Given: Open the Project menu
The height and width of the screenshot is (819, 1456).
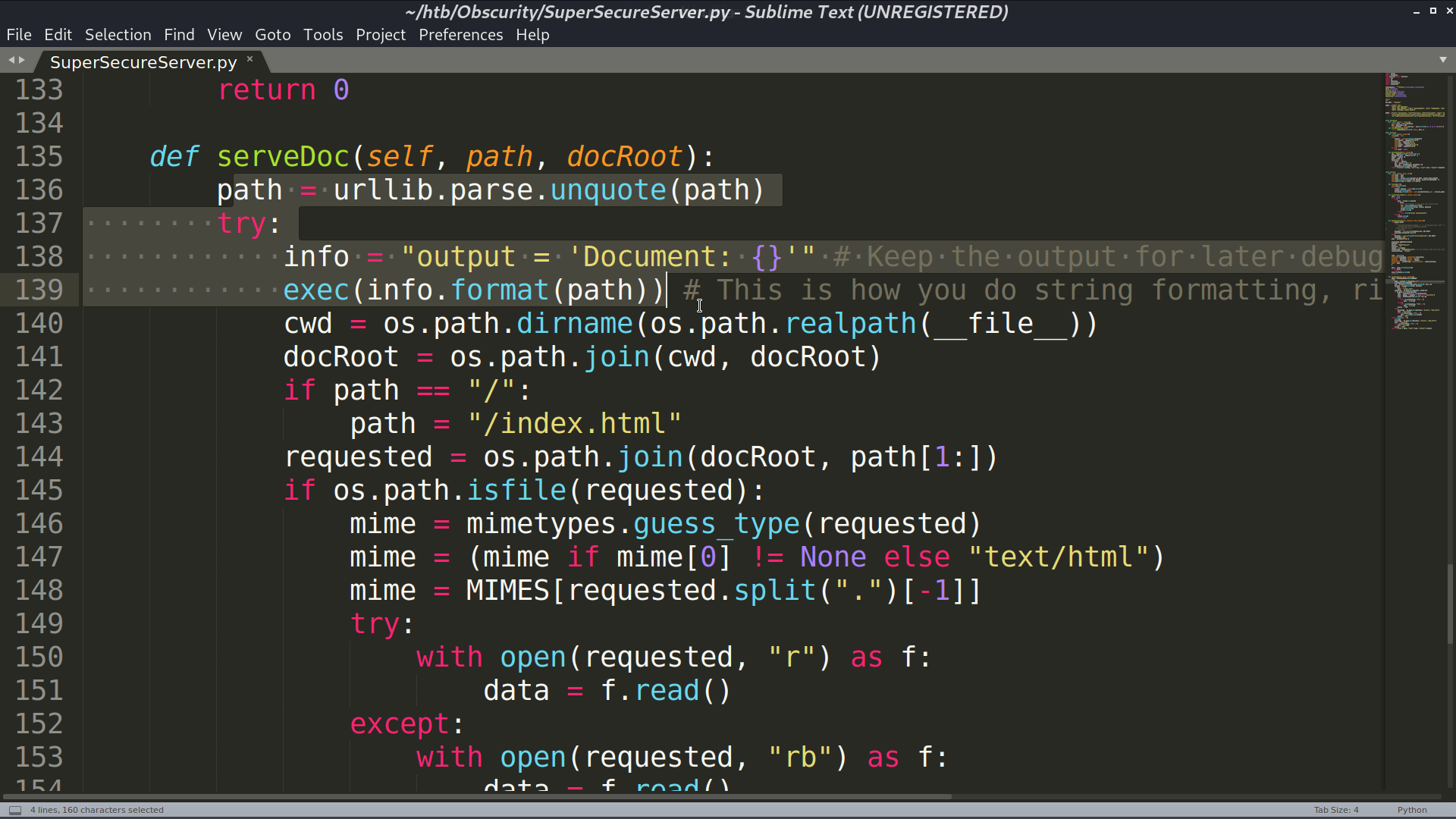Looking at the screenshot, I should 381,35.
